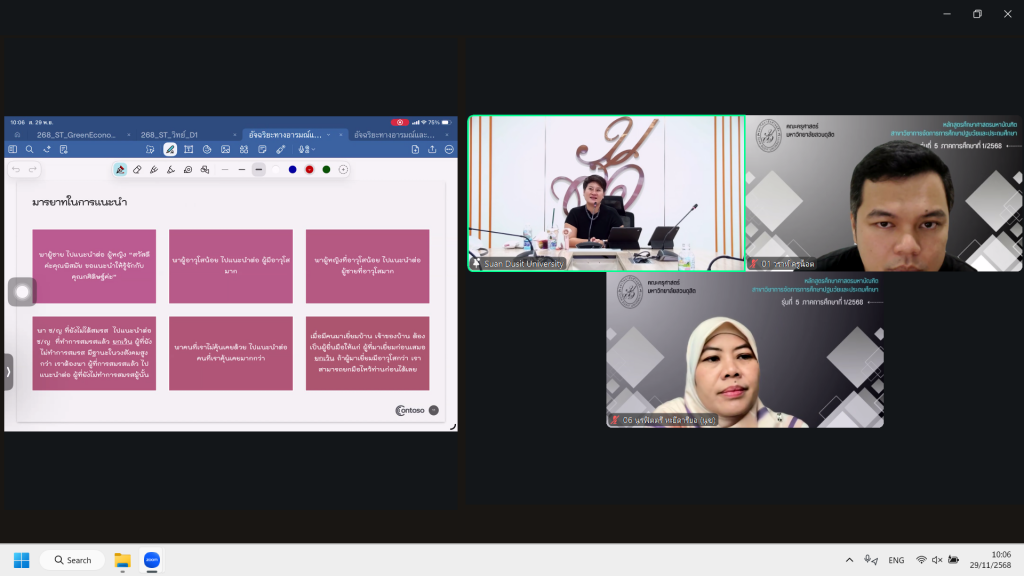Click the search magnifier in the PowerPoint toolbar
The height and width of the screenshot is (576, 1024).
pos(29,149)
